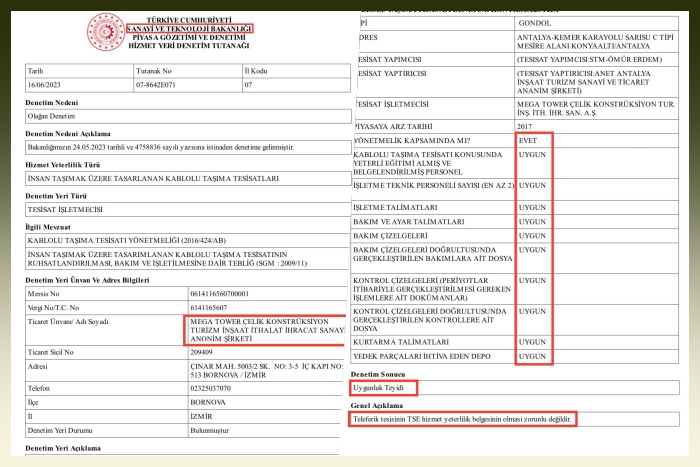The height and width of the screenshot is (467, 700).
Task: Select UYGUN beside Kurtarma Talimatları
Action: 533,342
